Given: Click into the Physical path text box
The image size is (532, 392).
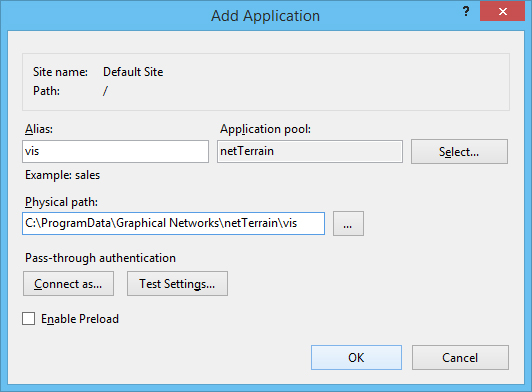Looking at the screenshot, I should click(x=173, y=223).
